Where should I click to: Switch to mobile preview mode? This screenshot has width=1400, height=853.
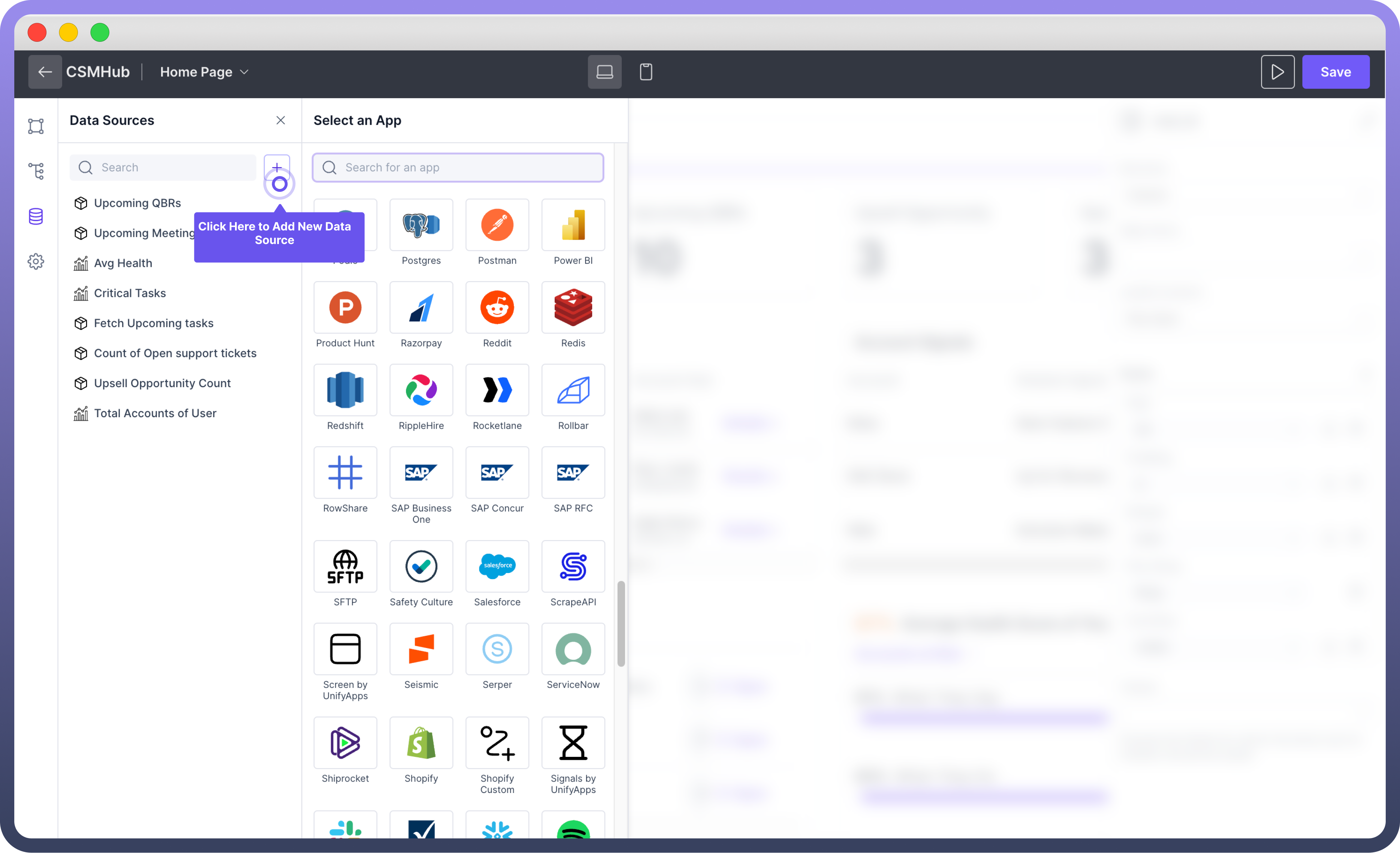pyautogui.click(x=646, y=72)
